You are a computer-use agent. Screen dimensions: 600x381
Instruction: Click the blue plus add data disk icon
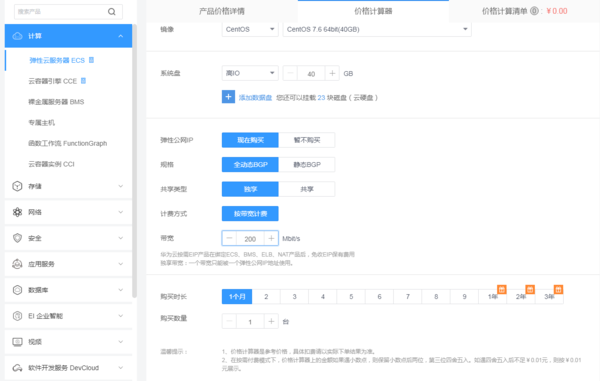click(x=228, y=97)
